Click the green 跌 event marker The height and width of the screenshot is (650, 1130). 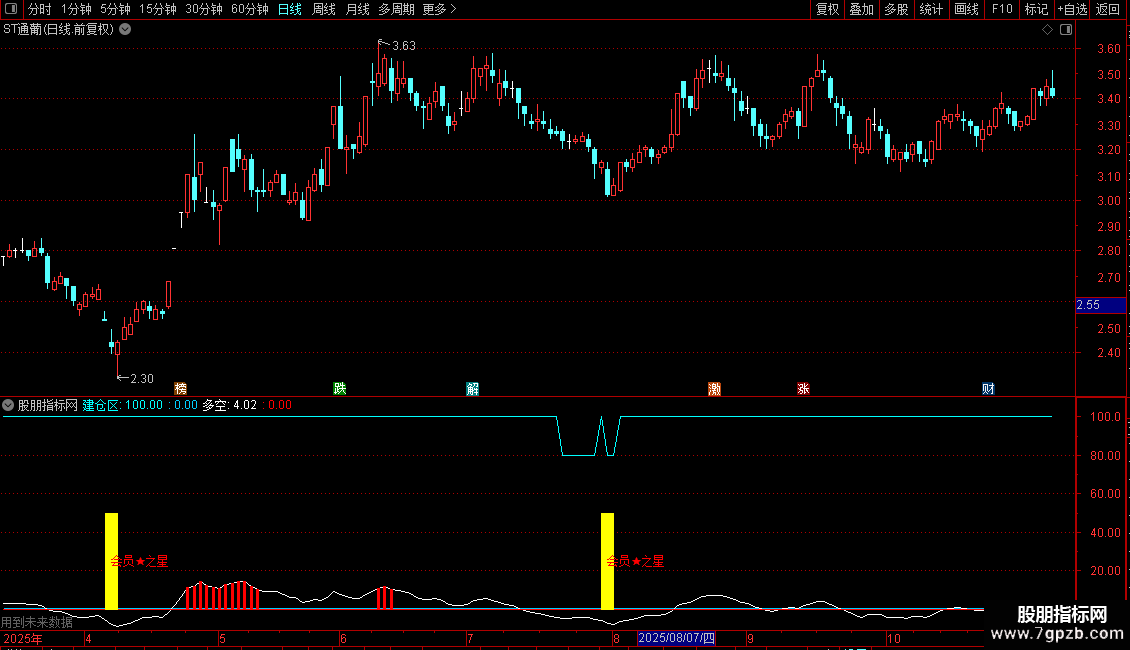click(x=339, y=388)
